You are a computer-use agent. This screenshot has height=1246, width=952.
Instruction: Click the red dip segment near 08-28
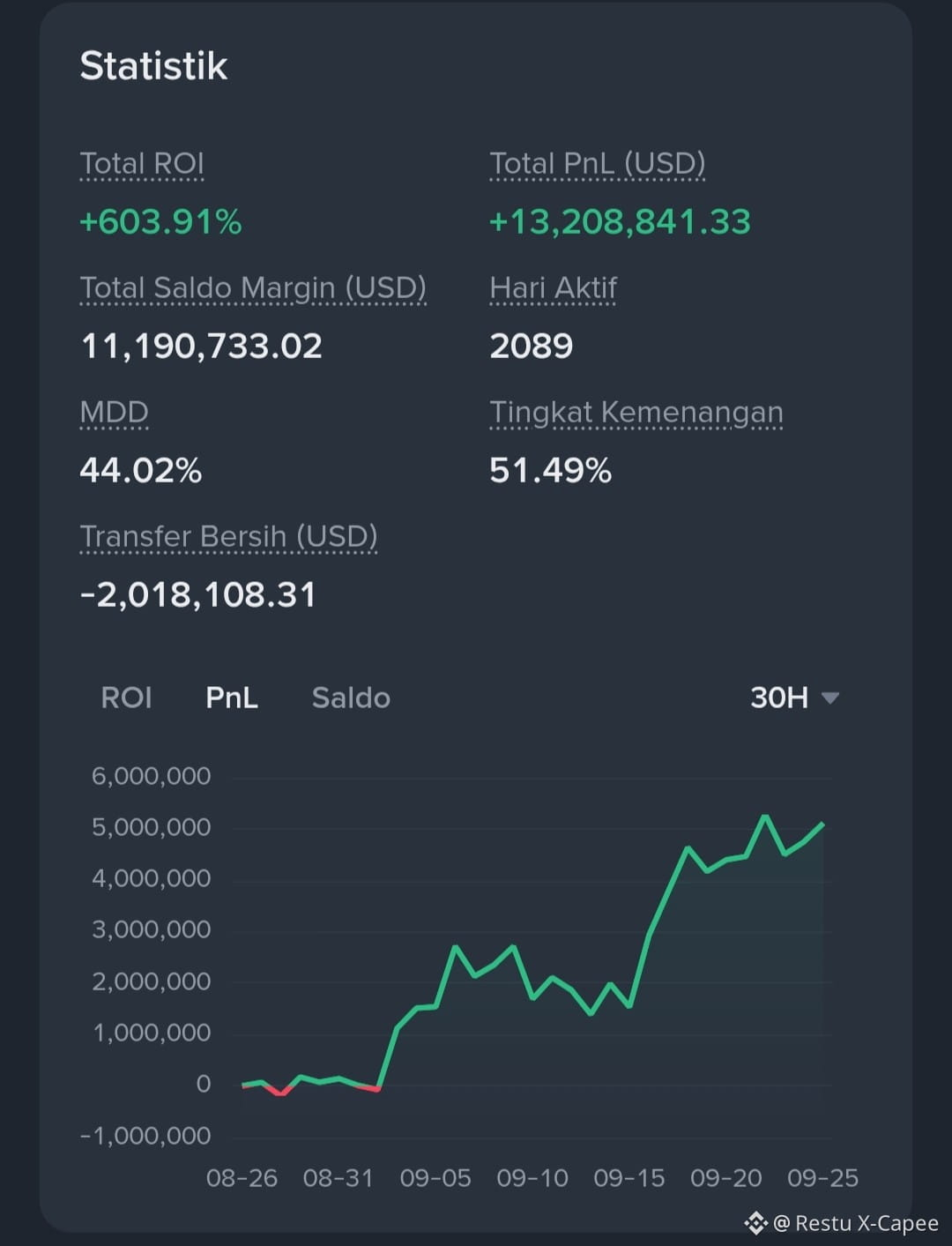pyautogui.click(x=280, y=1092)
